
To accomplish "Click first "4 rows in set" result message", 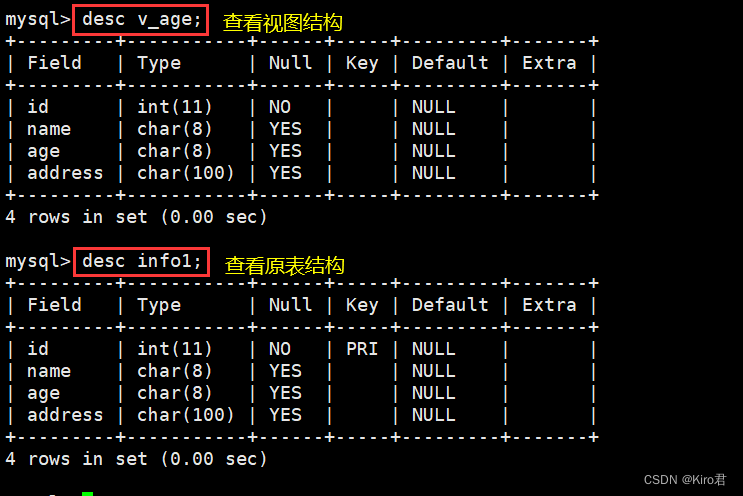I will 136,216.
